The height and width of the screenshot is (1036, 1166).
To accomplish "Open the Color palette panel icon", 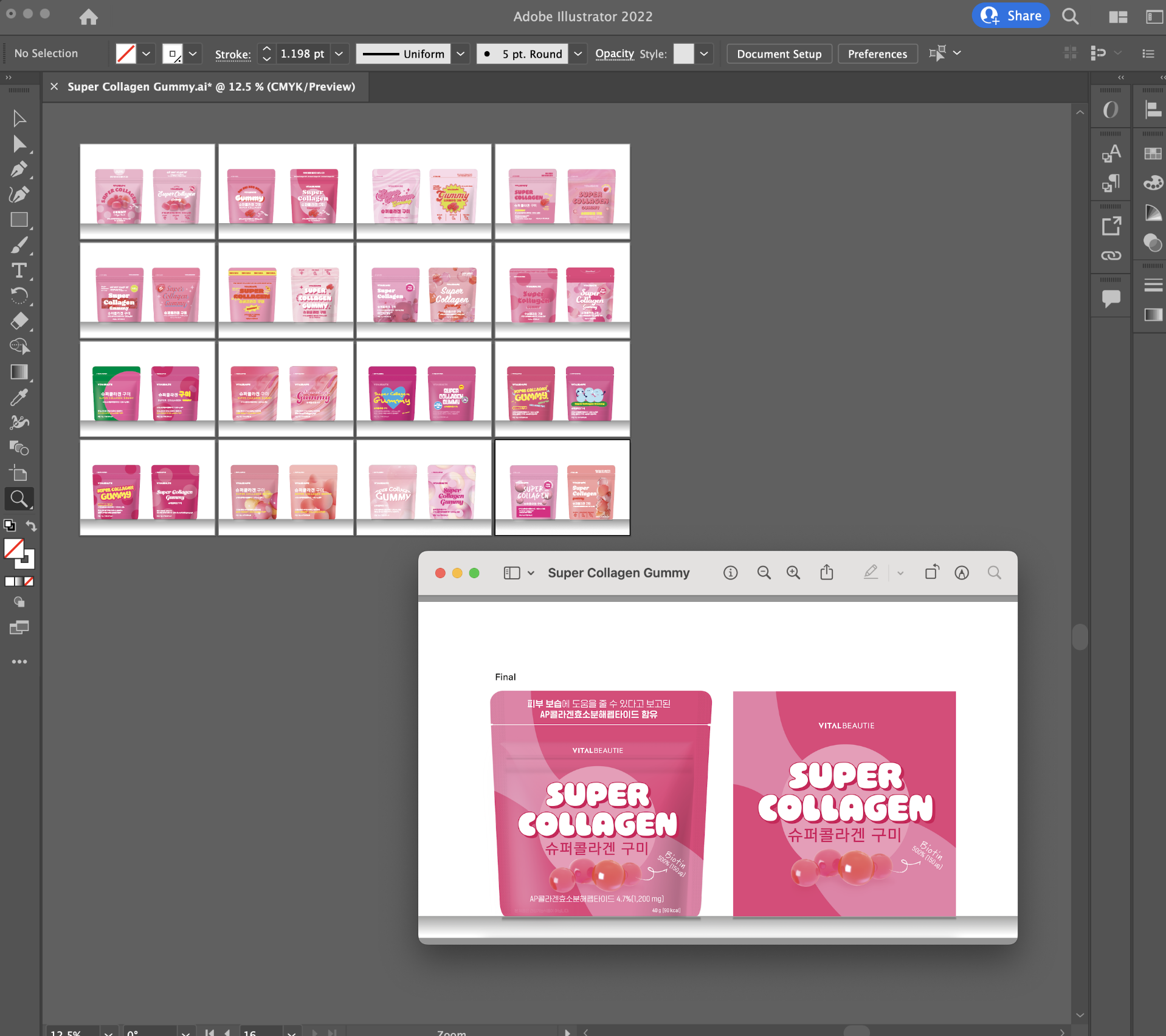I will [x=1153, y=182].
